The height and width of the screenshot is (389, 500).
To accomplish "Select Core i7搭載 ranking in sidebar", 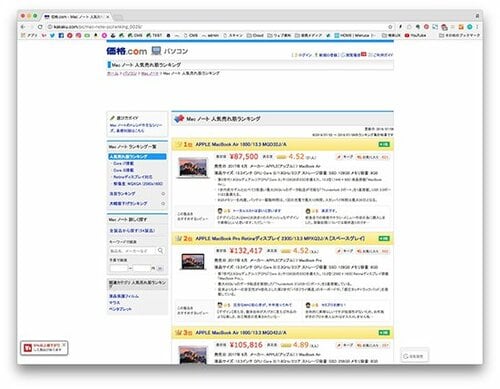I will tap(123, 164).
